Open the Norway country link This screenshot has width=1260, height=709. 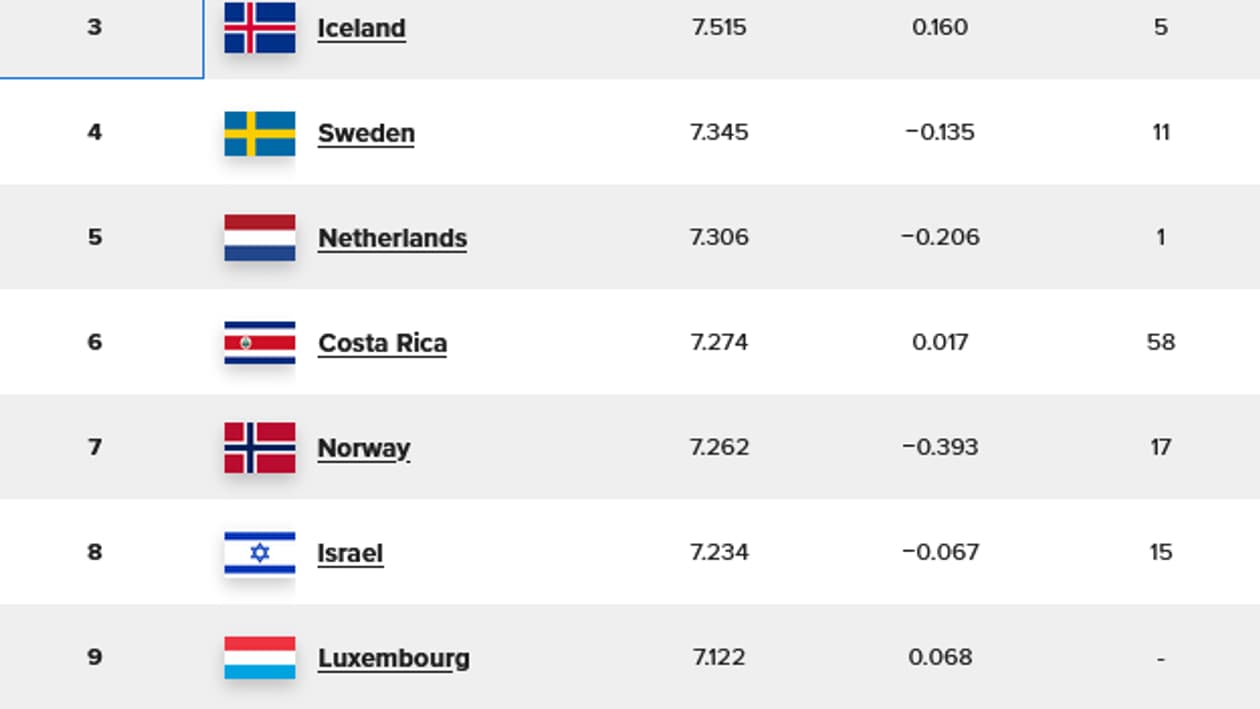point(363,448)
